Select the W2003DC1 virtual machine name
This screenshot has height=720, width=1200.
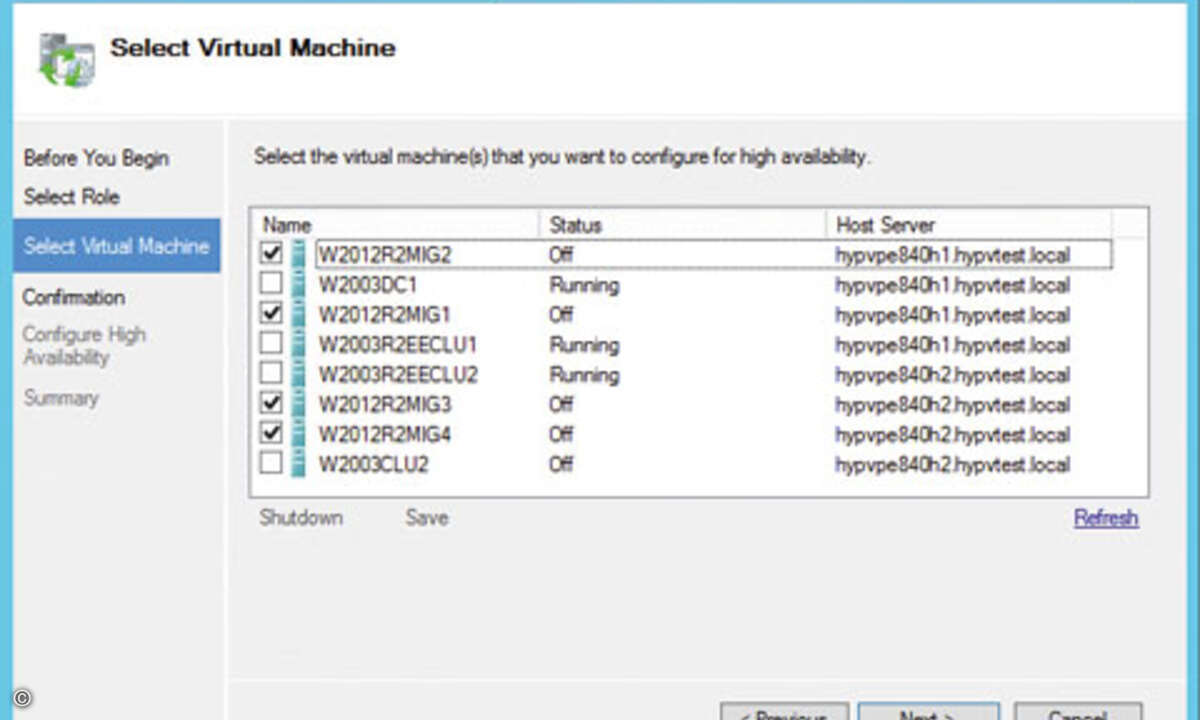pos(367,285)
